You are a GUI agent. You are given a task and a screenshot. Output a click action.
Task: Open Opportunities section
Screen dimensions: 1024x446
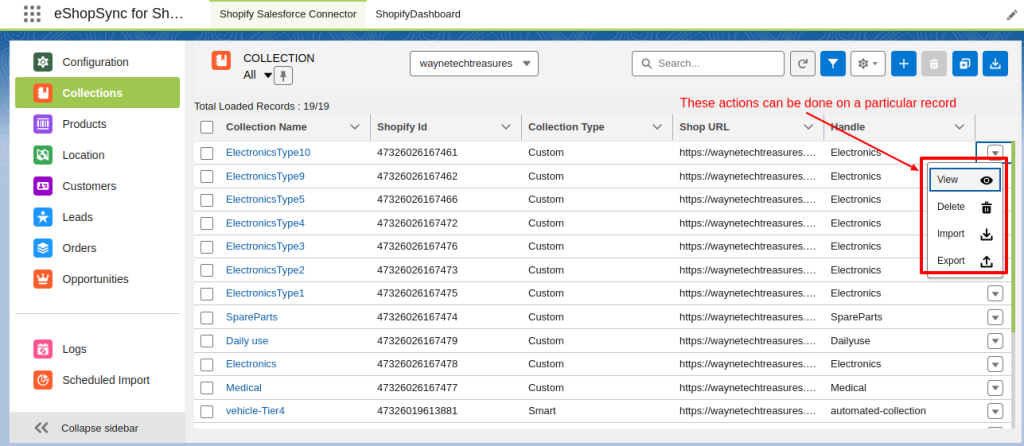tap(97, 279)
